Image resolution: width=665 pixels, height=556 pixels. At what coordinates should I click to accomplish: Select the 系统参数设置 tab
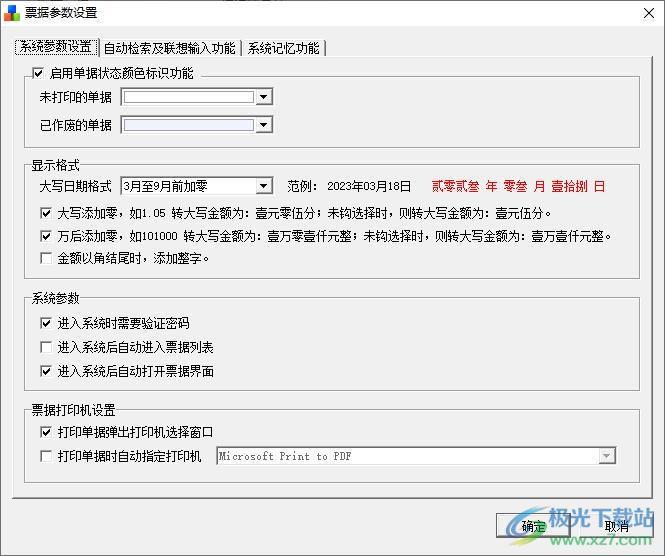(56, 48)
